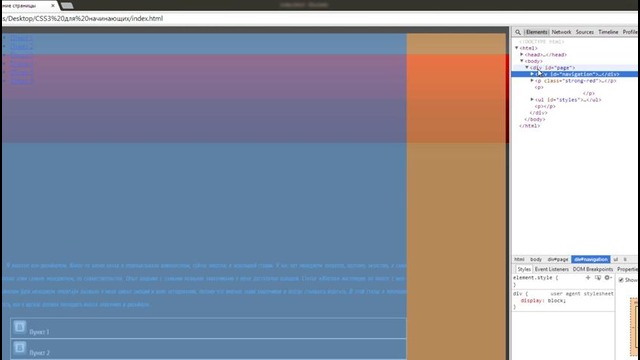Select the DOM Breakpoints sidebar tab
The height and width of the screenshot is (360, 640).
593,269
